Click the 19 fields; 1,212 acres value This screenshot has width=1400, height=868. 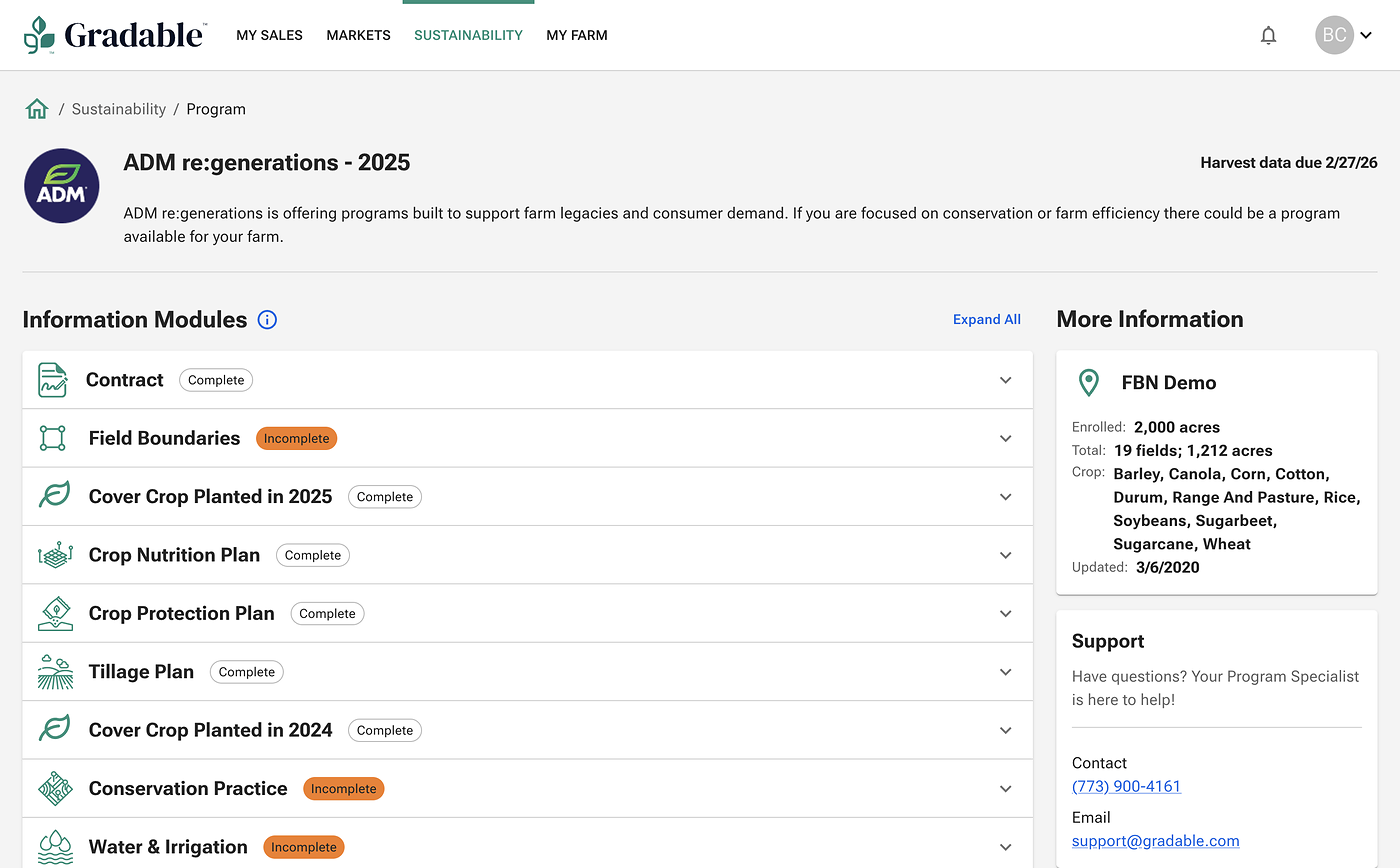point(1193,450)
